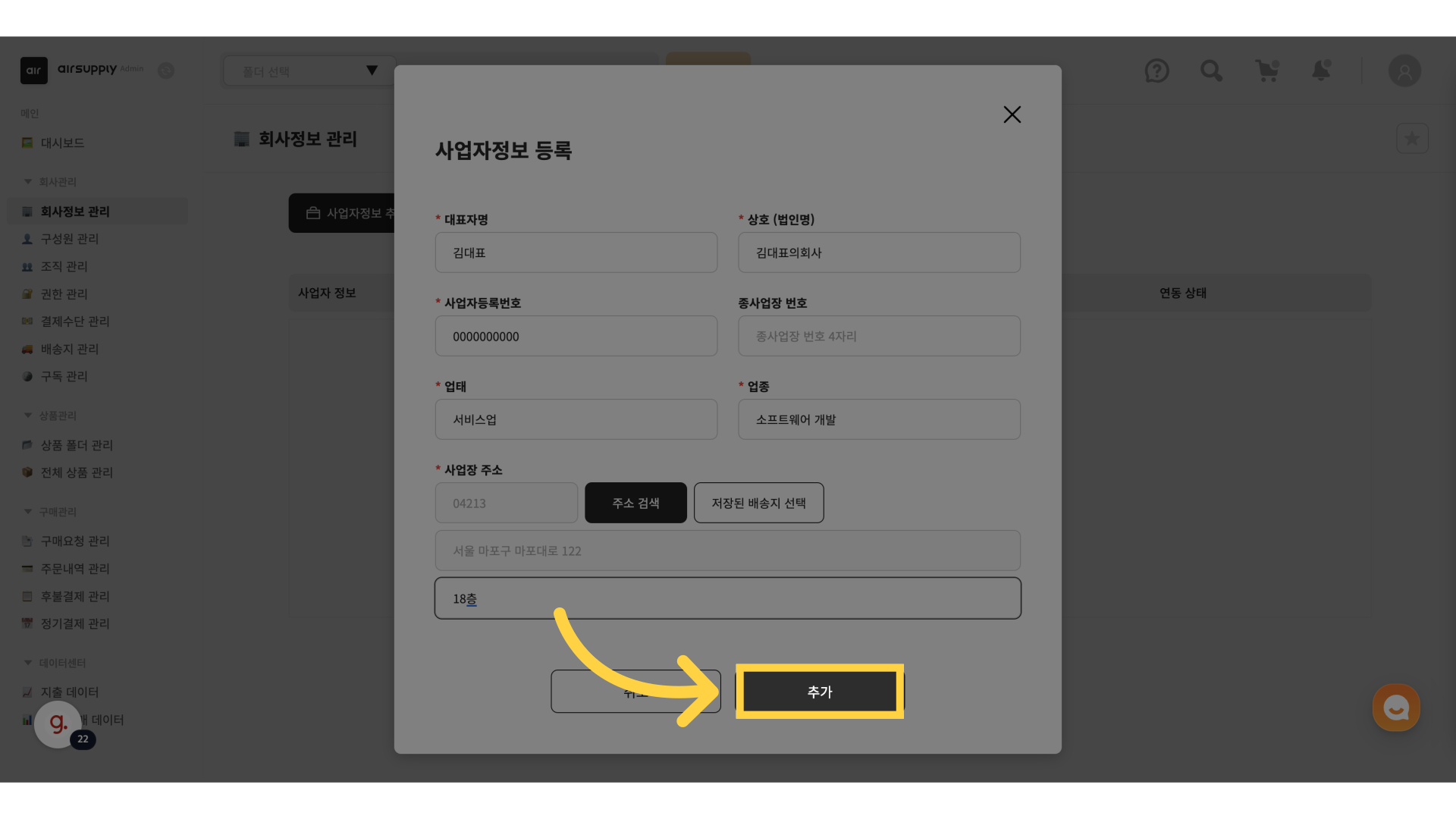The height and width of the screenshot is (819, 1456).
Task: Open the 폴더 선택 dropdown
Action: click(309, 71)
